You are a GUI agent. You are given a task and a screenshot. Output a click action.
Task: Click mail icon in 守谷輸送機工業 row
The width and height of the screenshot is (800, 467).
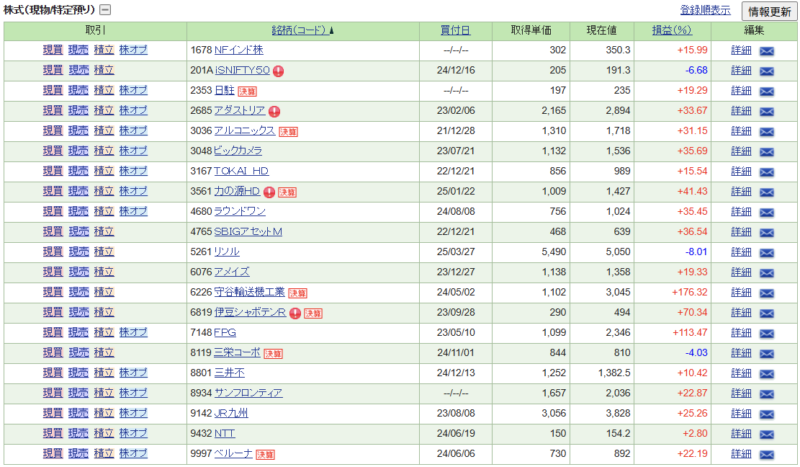pos(766,293)
